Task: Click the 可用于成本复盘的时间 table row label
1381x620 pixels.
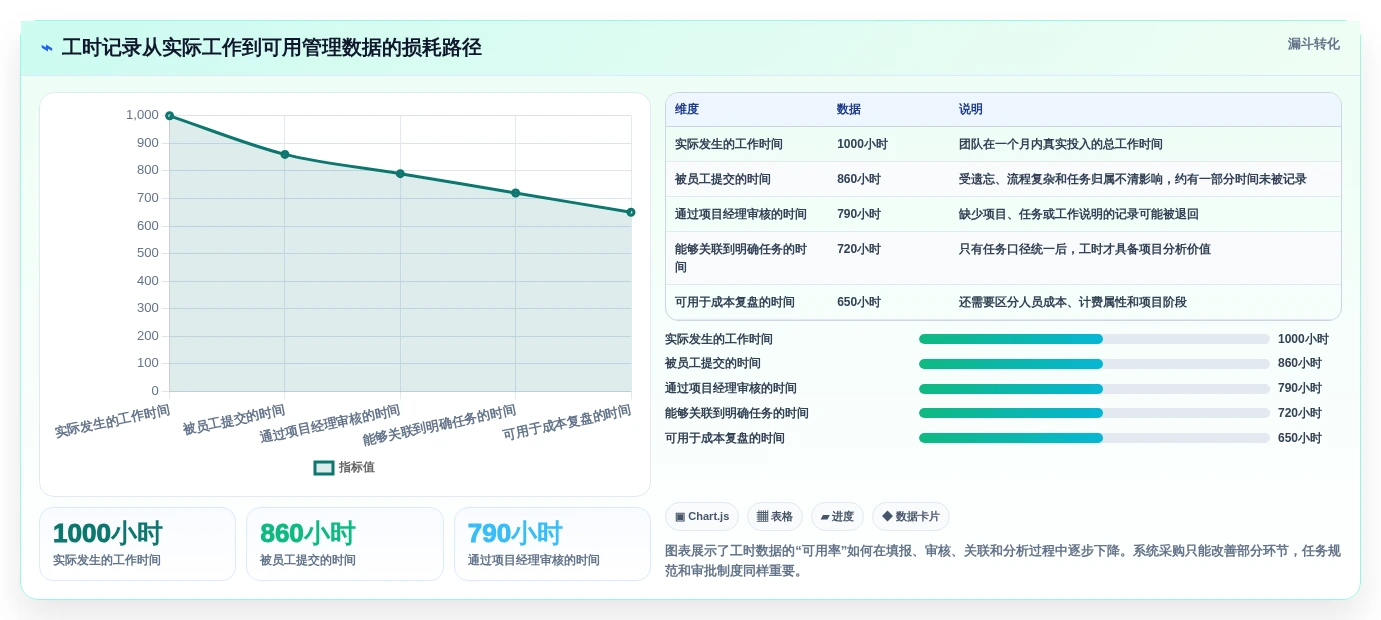Action: tap(735, 302)
